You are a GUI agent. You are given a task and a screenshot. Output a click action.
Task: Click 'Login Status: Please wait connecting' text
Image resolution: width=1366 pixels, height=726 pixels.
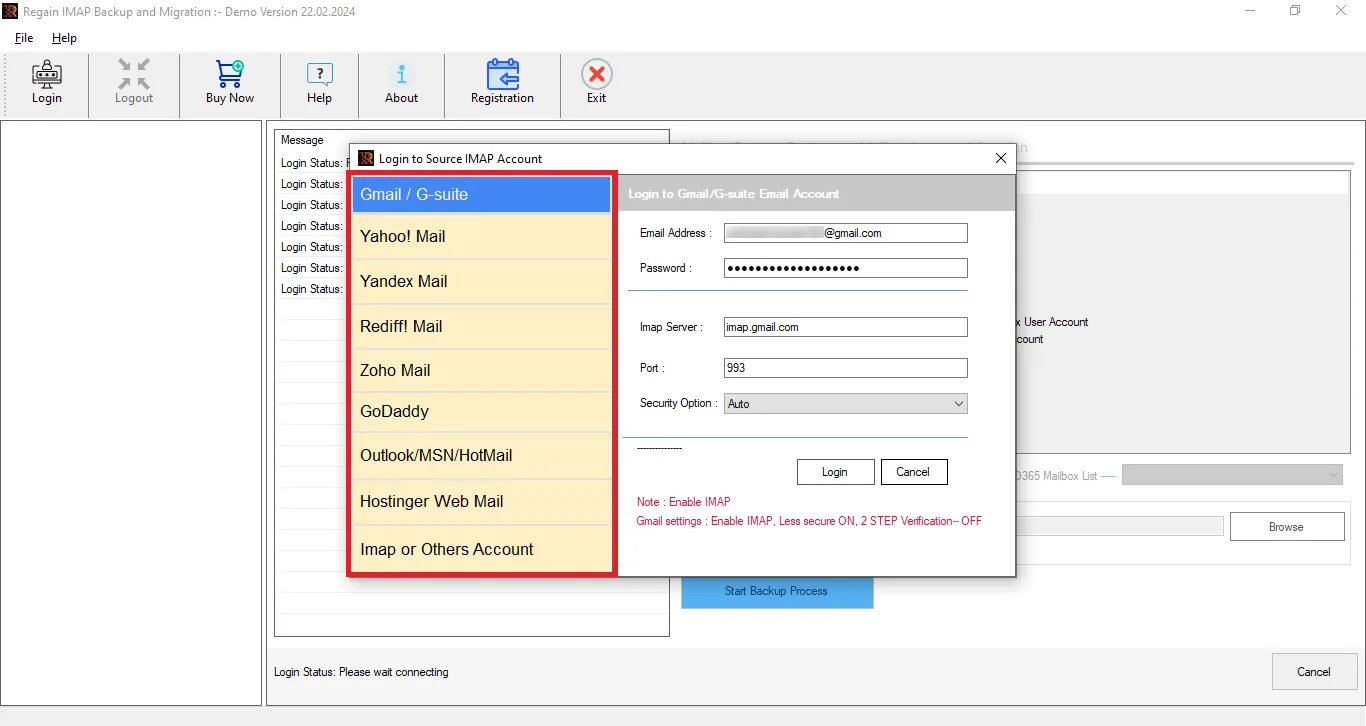coord(361,672)
